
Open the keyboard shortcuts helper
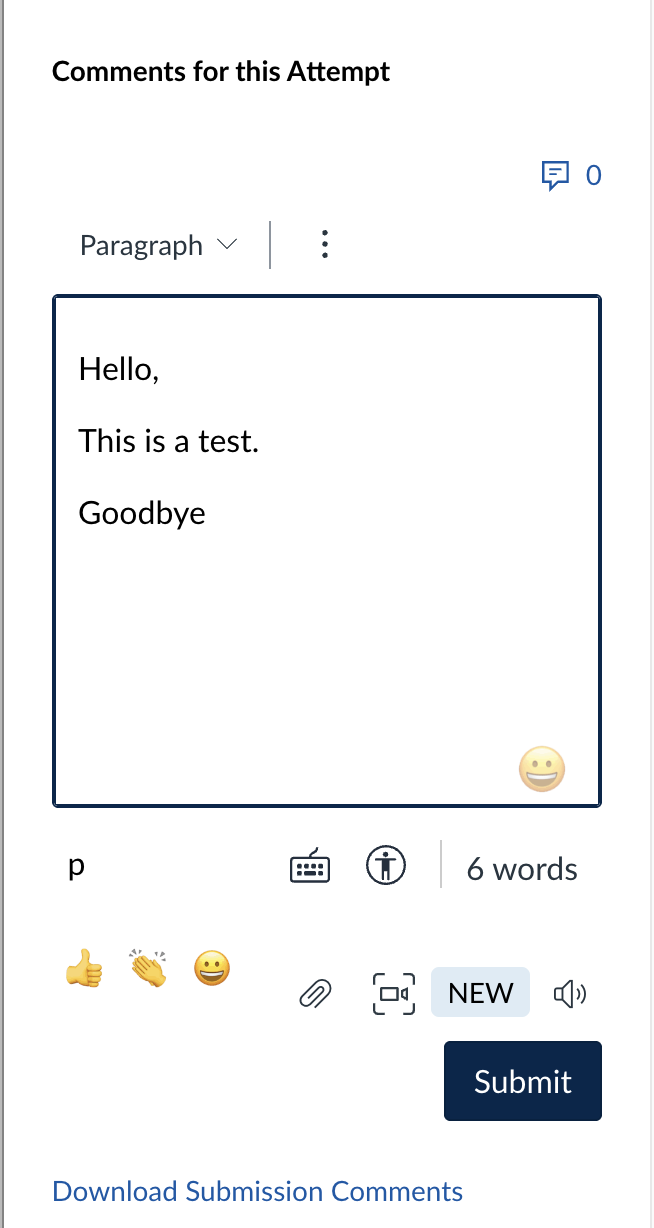pyautogui.click(x=309, y=866)
